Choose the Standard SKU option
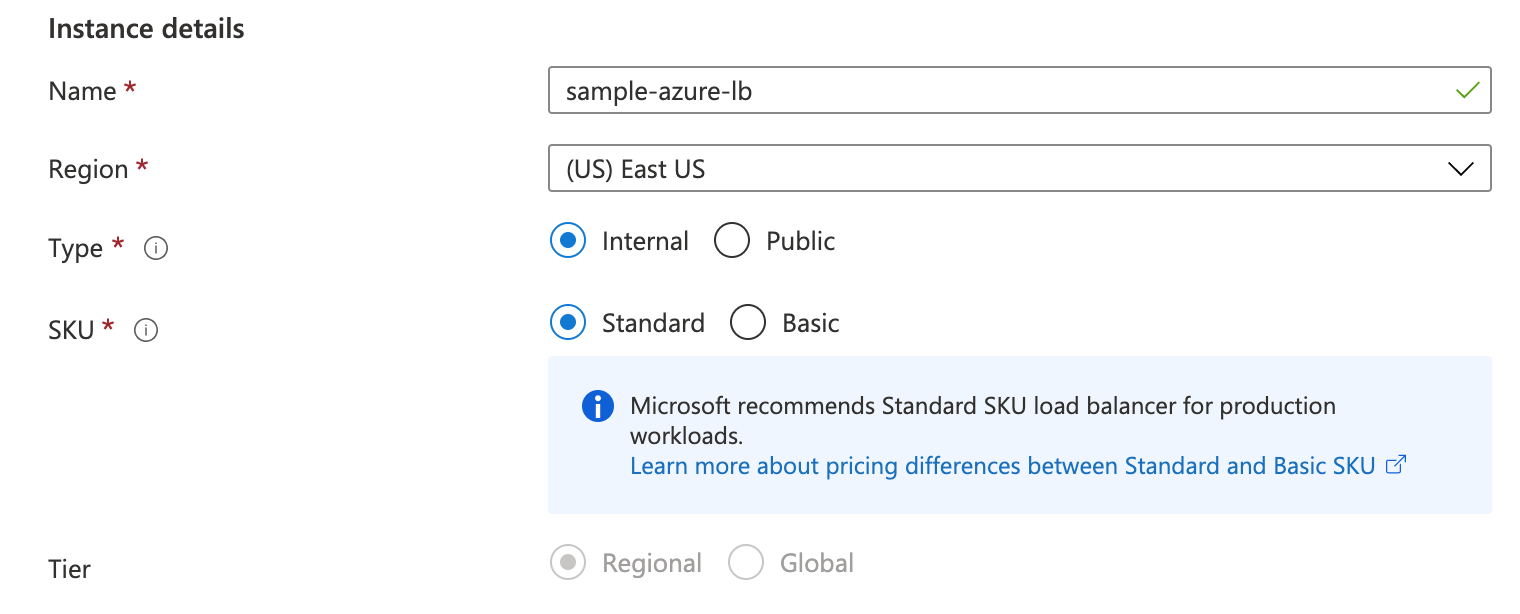The image size is (1520, 614). (568, 323)
